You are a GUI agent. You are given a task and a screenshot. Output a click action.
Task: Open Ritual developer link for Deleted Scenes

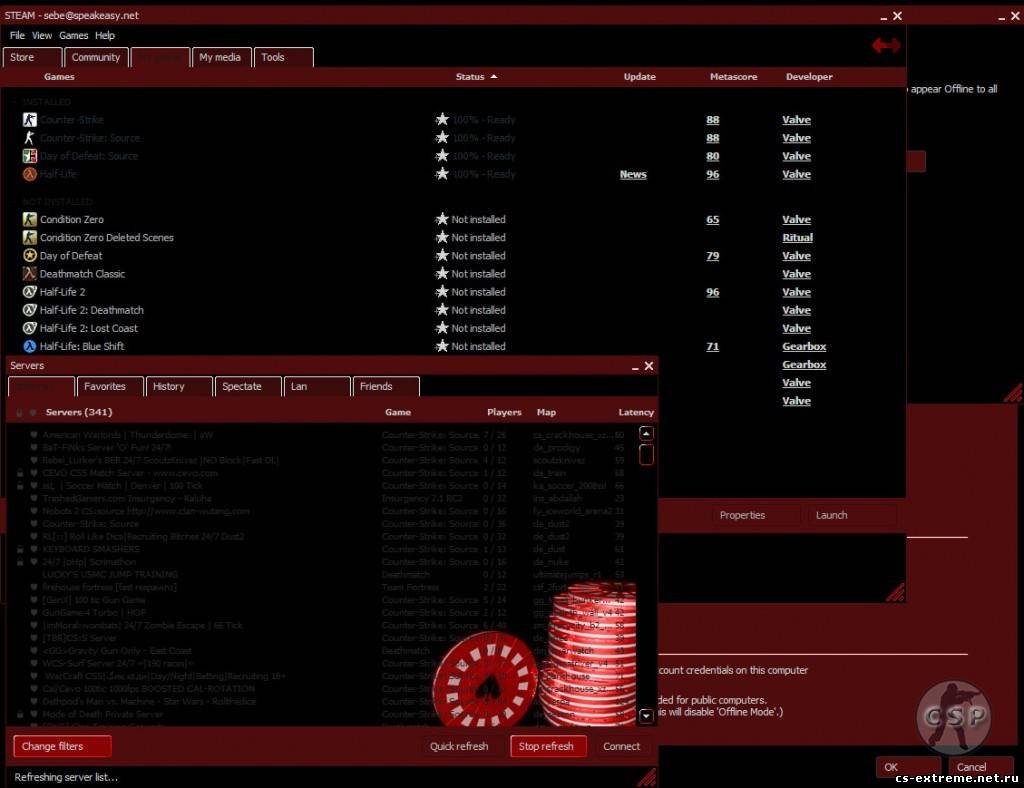tap(797, 238)
